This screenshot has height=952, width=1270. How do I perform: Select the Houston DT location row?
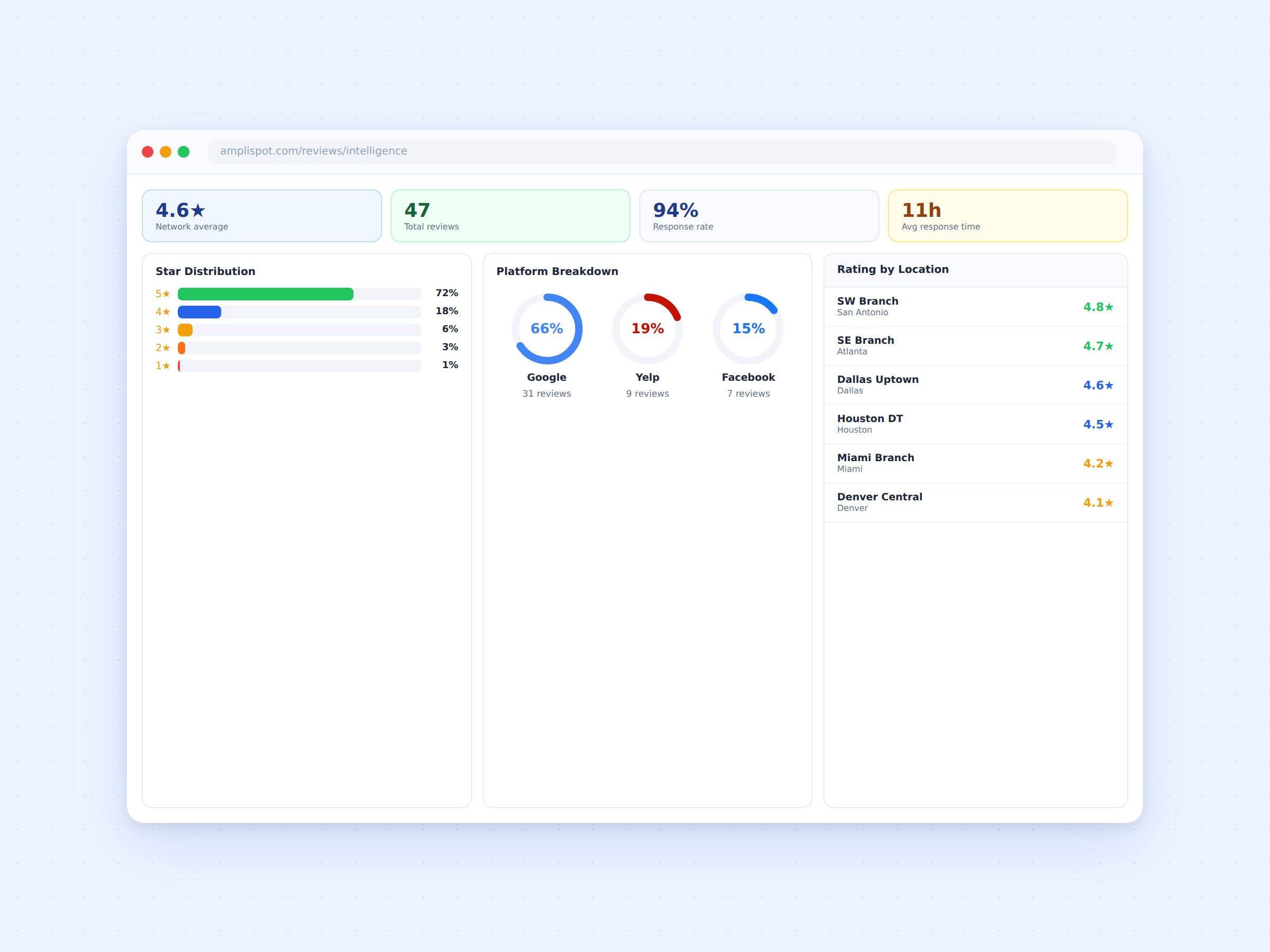coord(975,424)
